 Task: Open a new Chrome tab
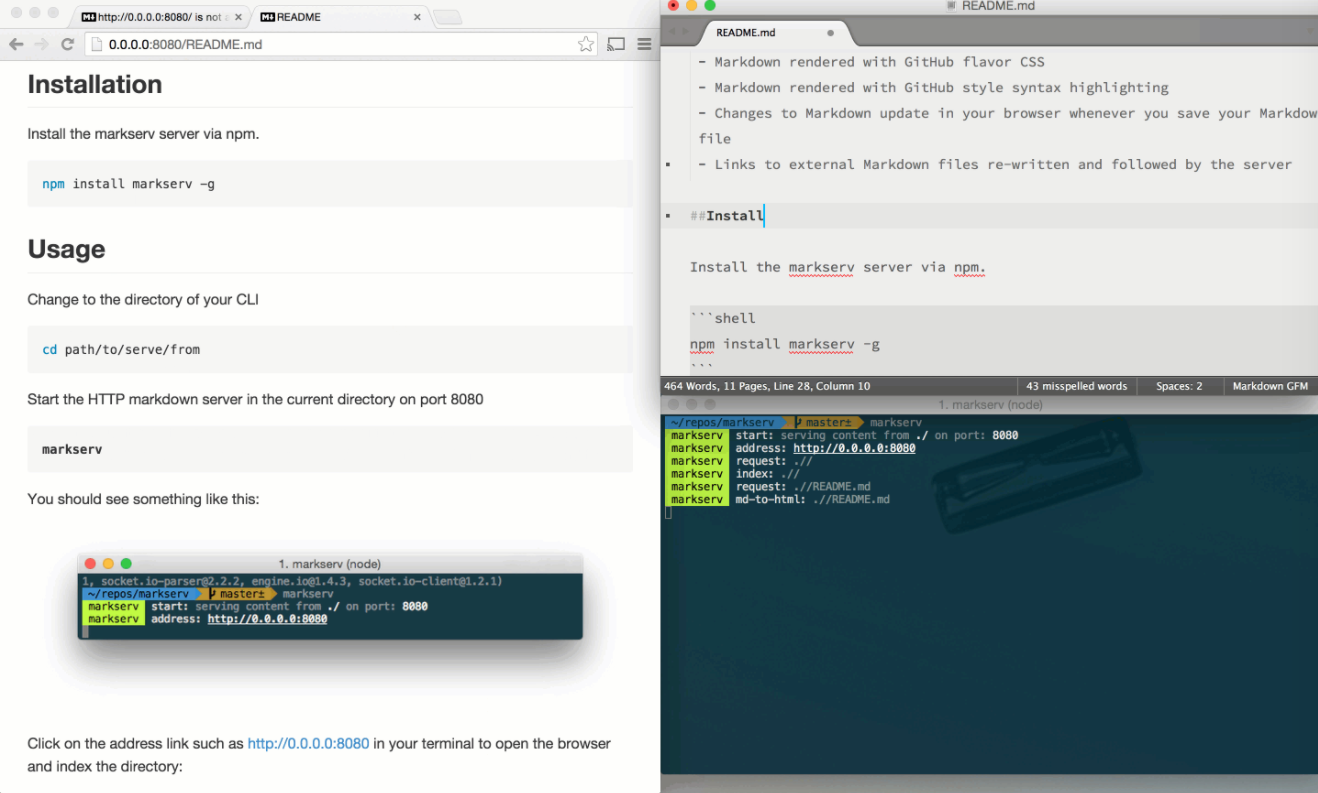pos(447,17)
